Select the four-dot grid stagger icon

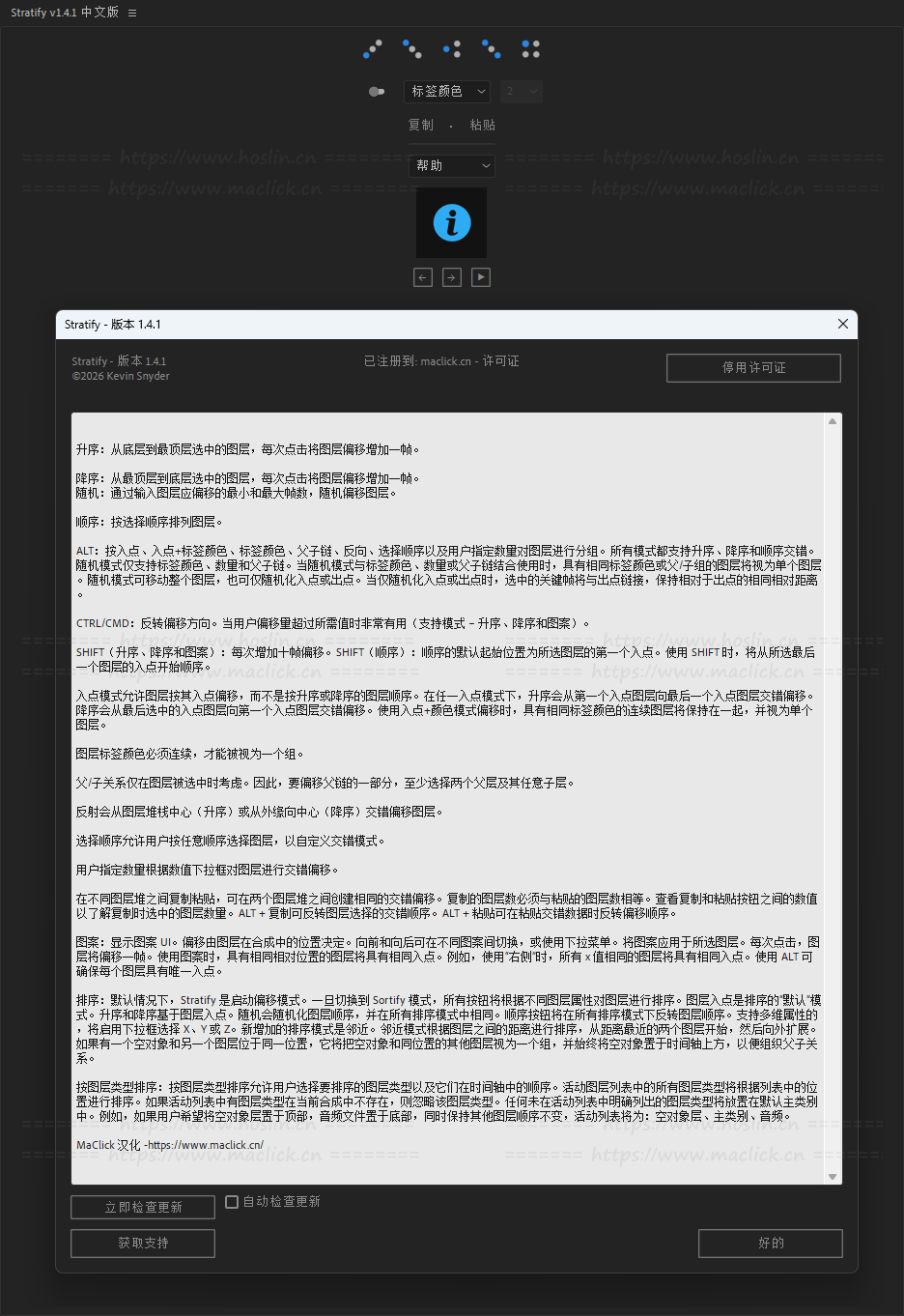point(530,48)
